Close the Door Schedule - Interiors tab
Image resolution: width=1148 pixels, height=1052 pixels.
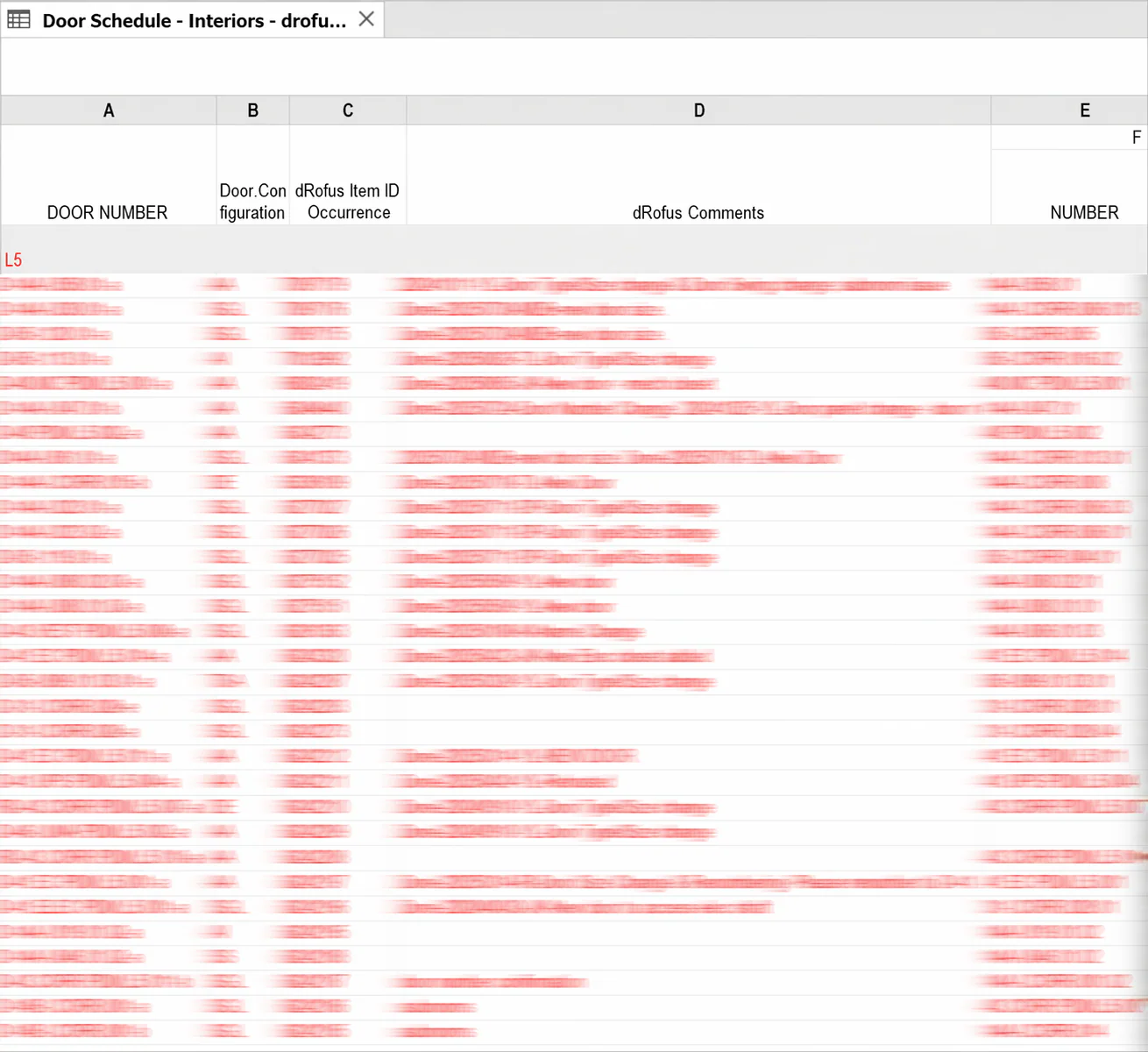click(x=366, y=19)
